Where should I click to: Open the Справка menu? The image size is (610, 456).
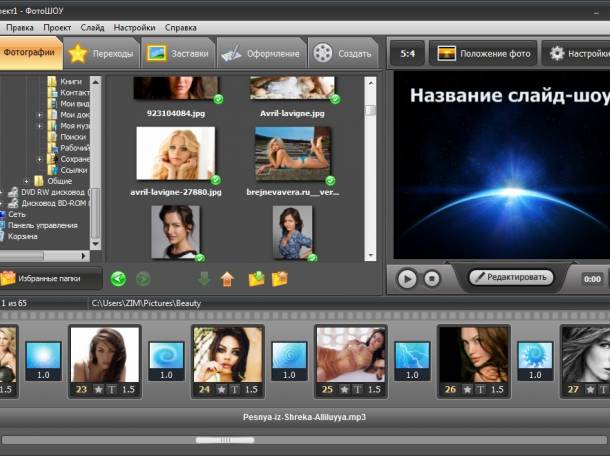point(181,28)
